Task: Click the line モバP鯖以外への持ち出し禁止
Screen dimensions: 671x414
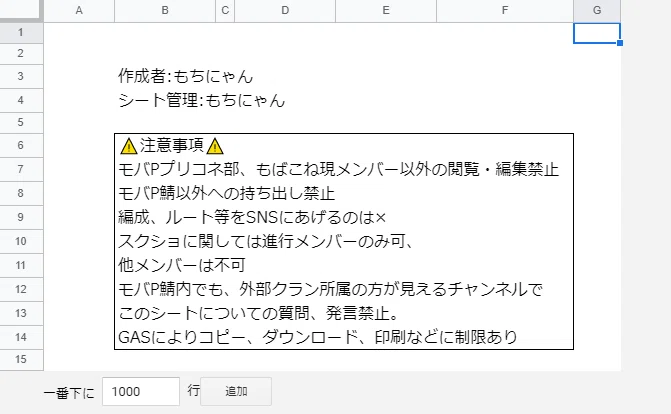Action: pos(226,194)
